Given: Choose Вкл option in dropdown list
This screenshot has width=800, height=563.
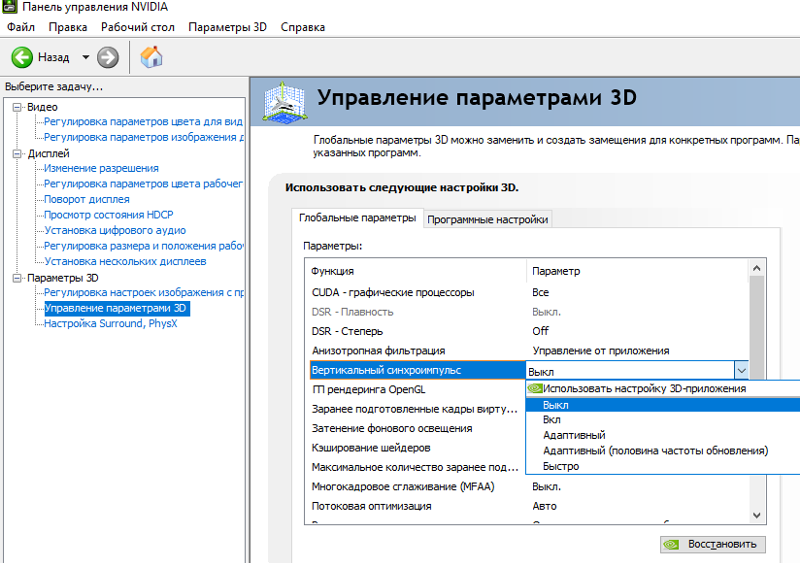Looking at the screenshot, I should pos(662,420).
